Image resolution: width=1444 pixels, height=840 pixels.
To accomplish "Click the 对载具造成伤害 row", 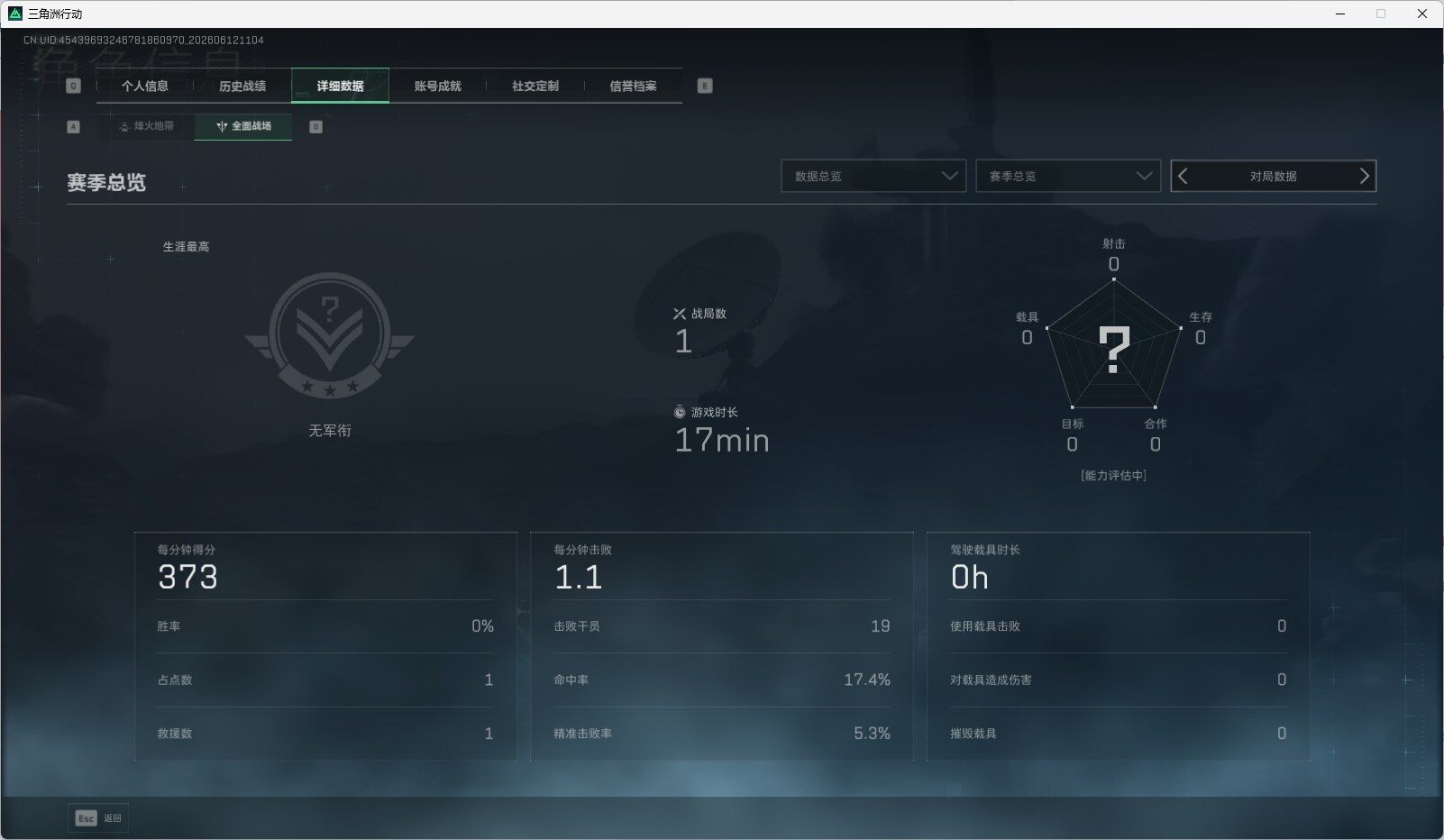I will 1119,680.
